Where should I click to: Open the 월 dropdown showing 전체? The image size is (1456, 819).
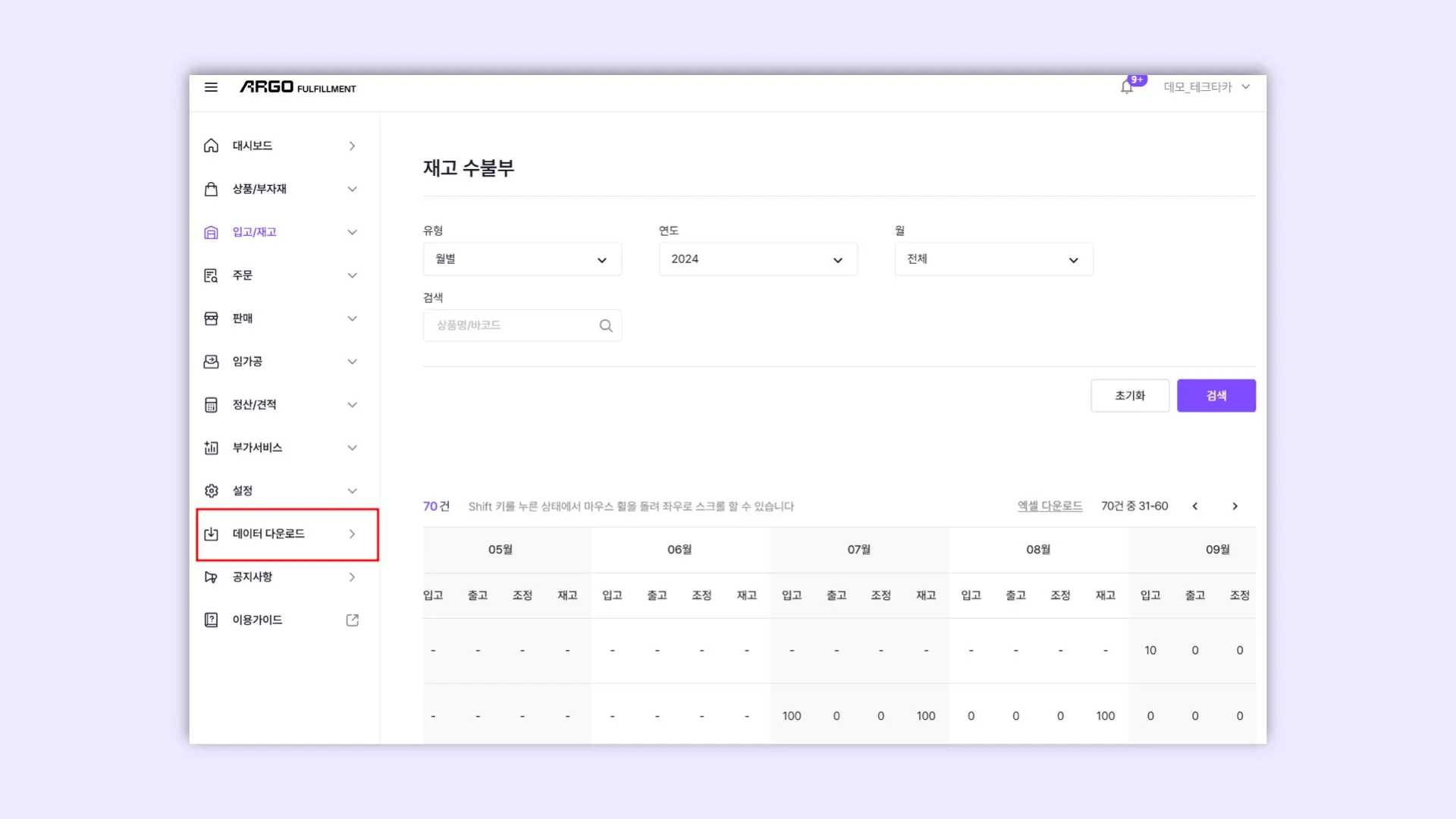point(993,259)
